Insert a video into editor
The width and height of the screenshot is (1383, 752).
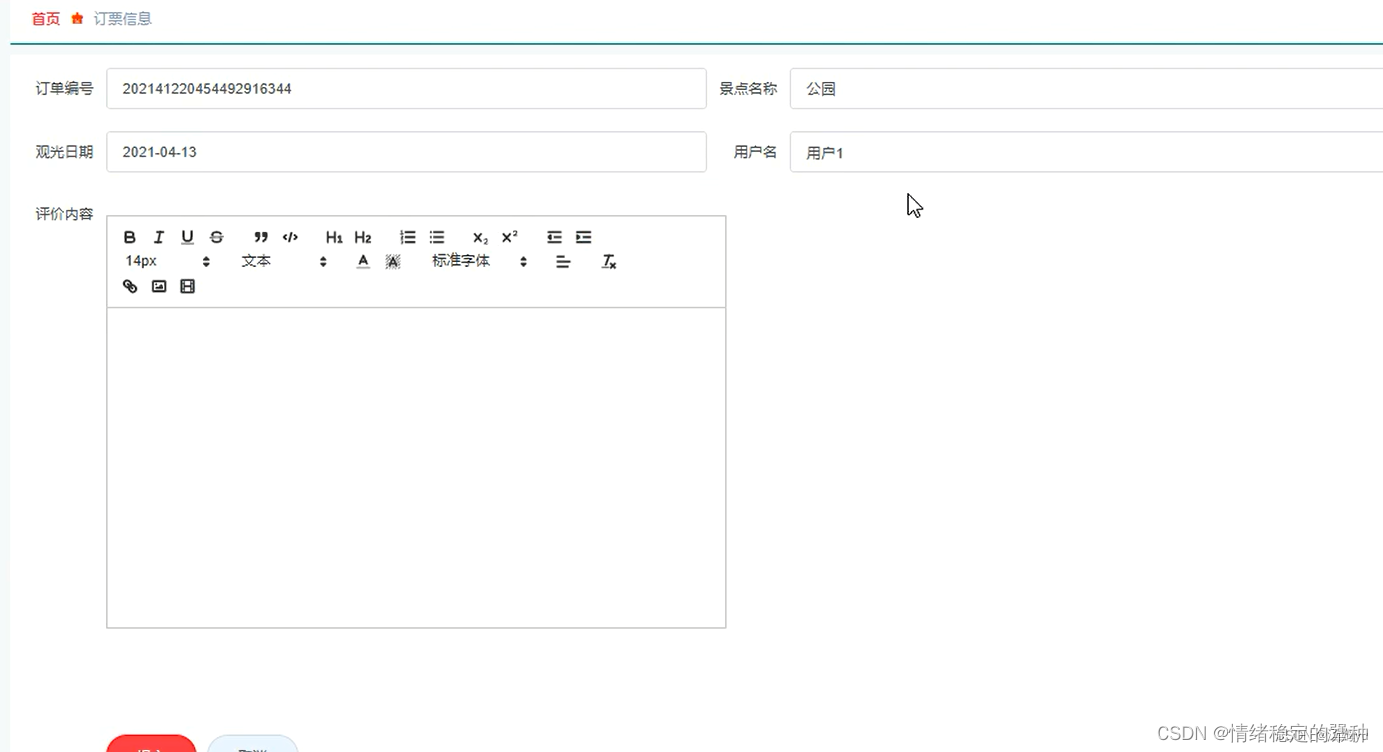pyautogui.click(x=187, y=286)
